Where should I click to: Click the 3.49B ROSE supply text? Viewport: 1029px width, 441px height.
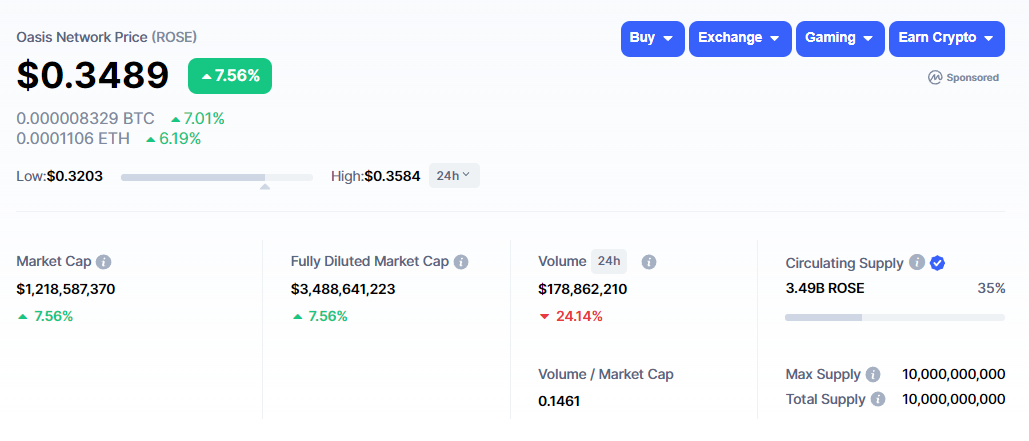click(x=825, y=288)
